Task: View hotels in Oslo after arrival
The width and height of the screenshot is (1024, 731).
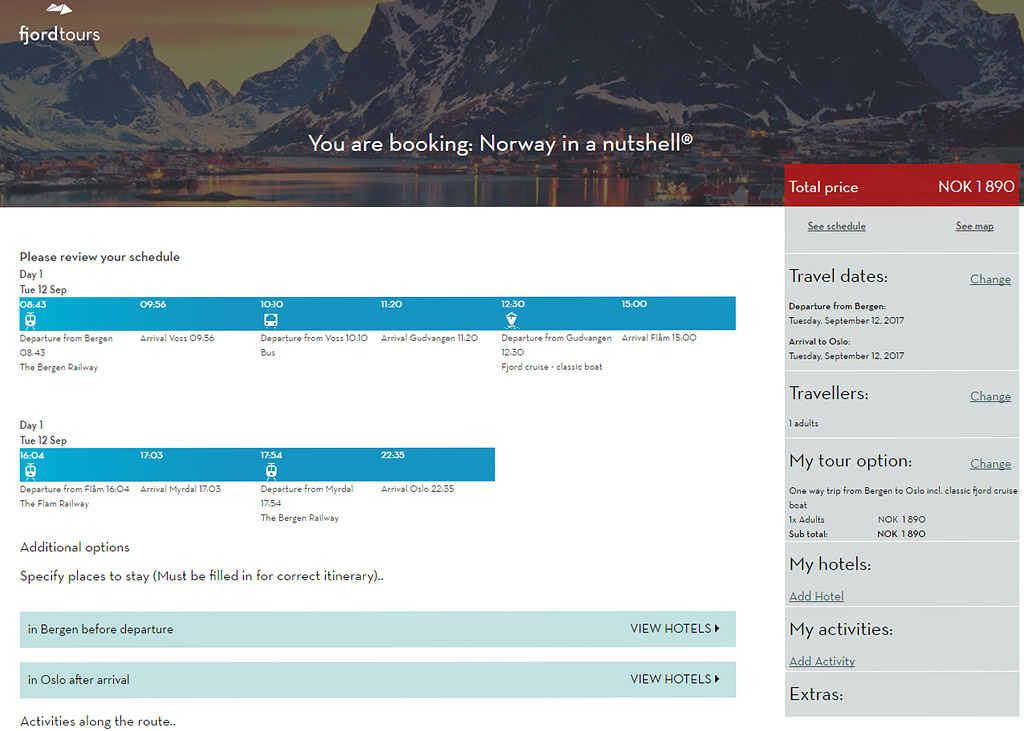Action: click(x=377, y=679)
